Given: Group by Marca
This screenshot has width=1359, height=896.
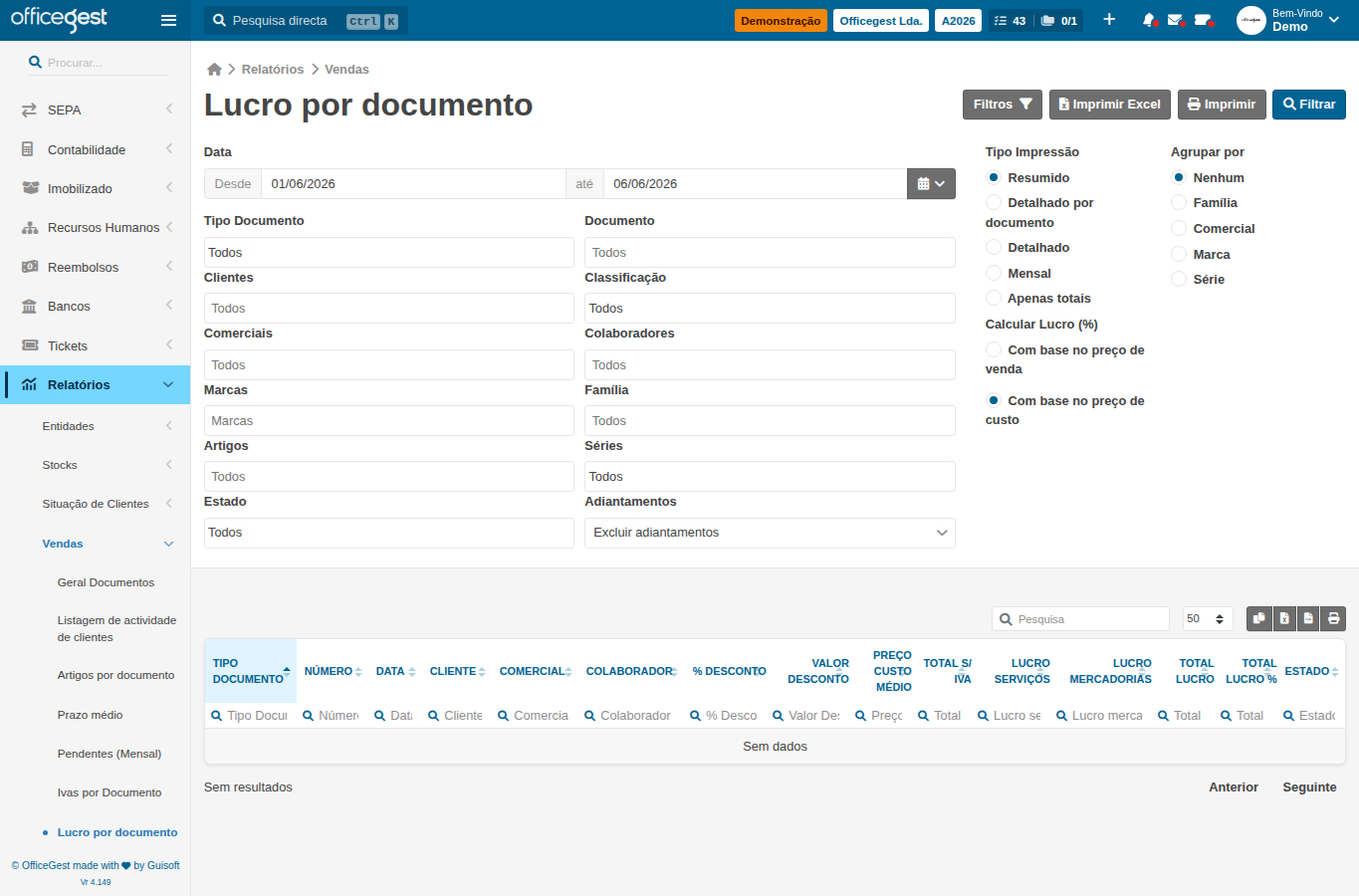Looking at the screenshot, I should [1179, 254].
